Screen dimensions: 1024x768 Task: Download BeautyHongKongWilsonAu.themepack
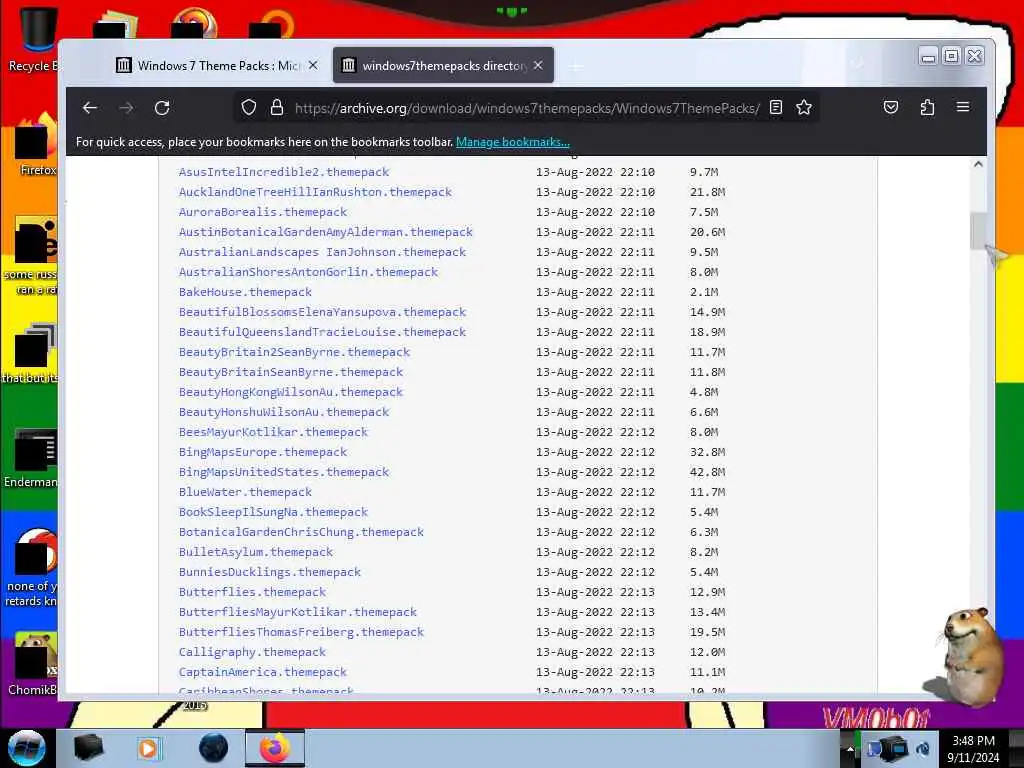pyautogui.click(x=291, y=392)
